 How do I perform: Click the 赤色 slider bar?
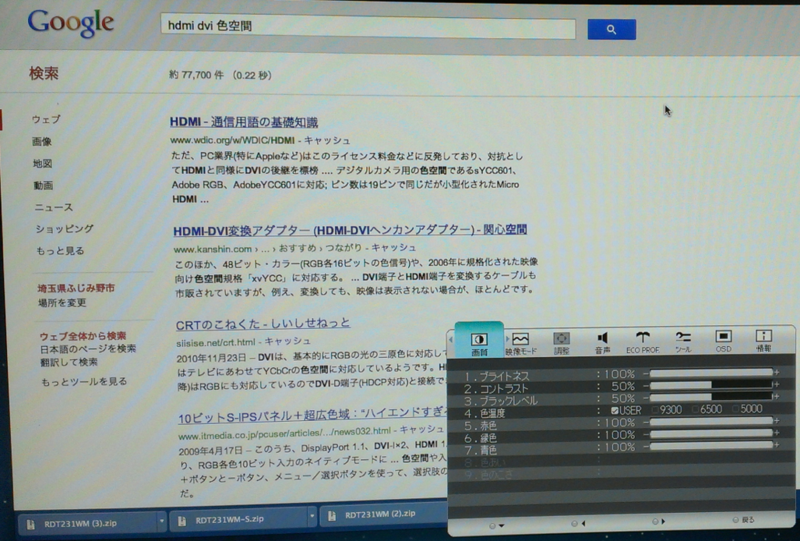point(711,421)
